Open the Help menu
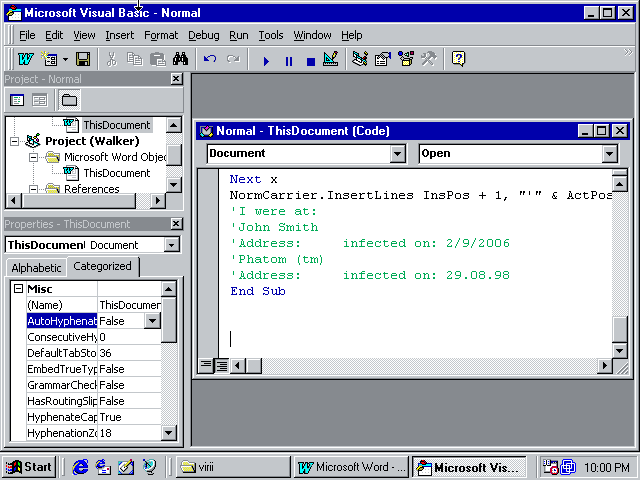This screenshot has height=480, width=640. coord(352,36)
